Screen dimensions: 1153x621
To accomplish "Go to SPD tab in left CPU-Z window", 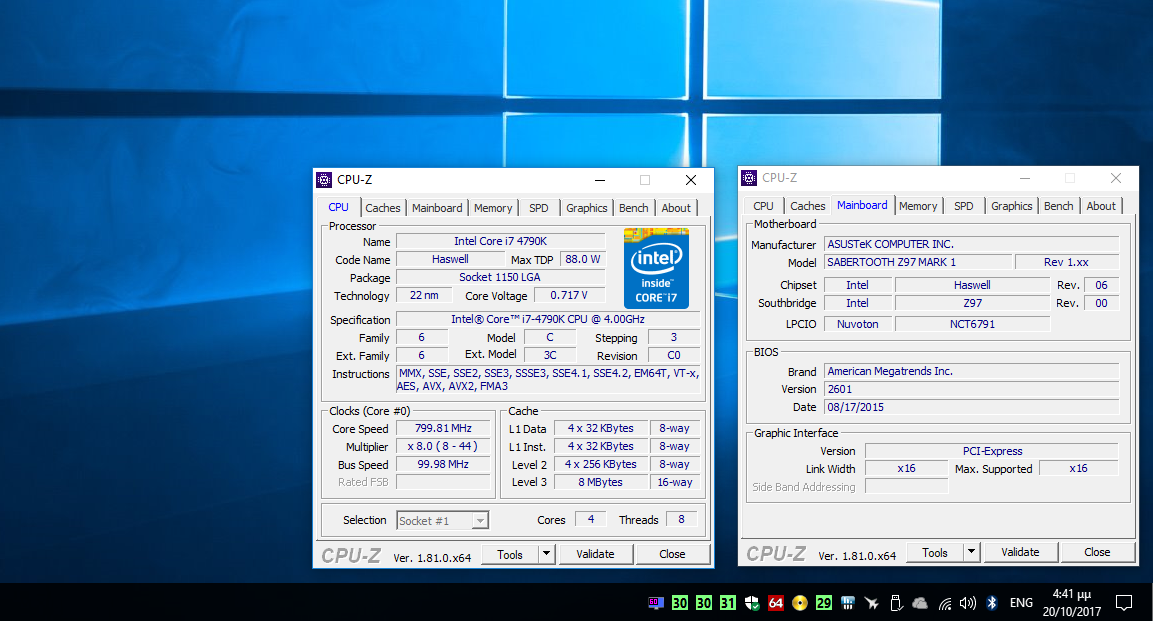I will click(x=538, y=208).
